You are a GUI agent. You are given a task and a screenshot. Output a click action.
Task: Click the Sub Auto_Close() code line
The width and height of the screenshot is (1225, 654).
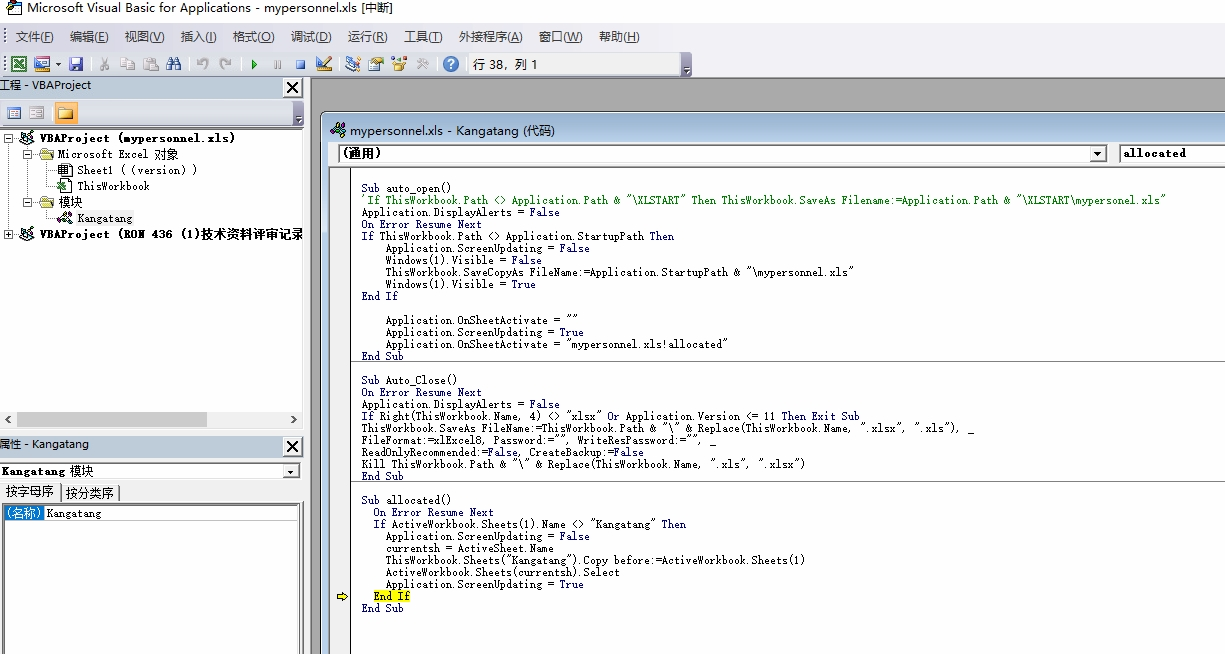[409, 380]
